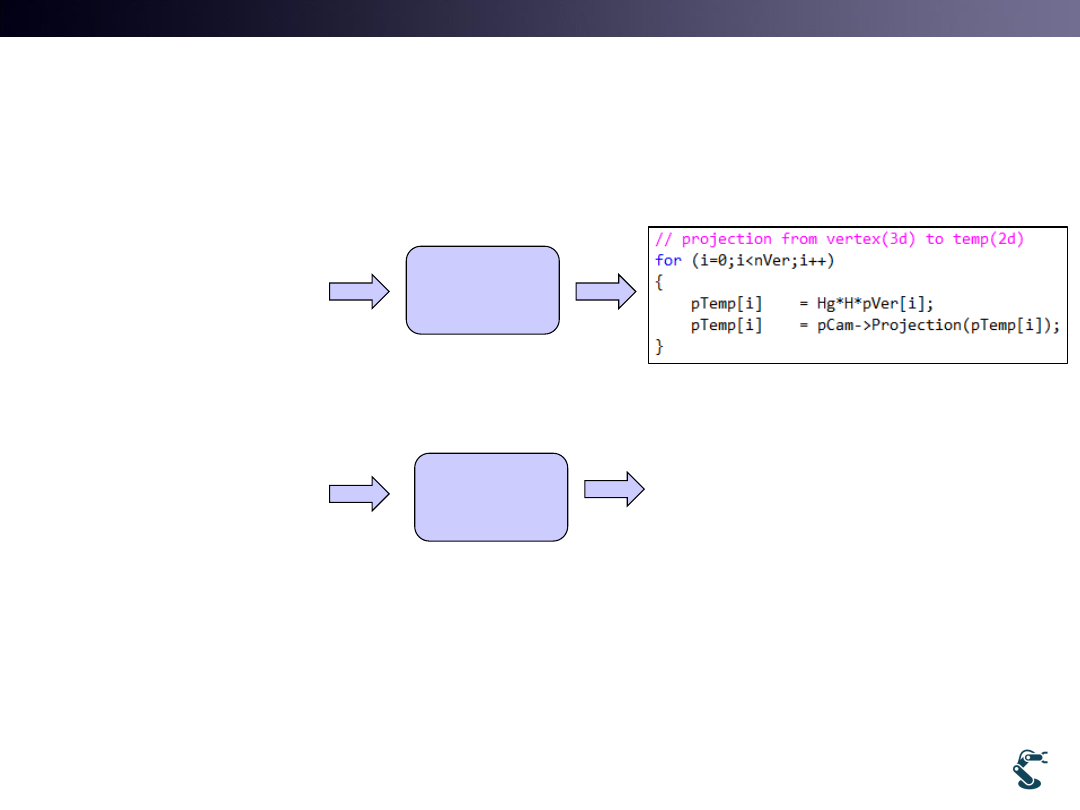Click the closing curly brace in code
Viewport: 1080px width, 810px height.
659,346
